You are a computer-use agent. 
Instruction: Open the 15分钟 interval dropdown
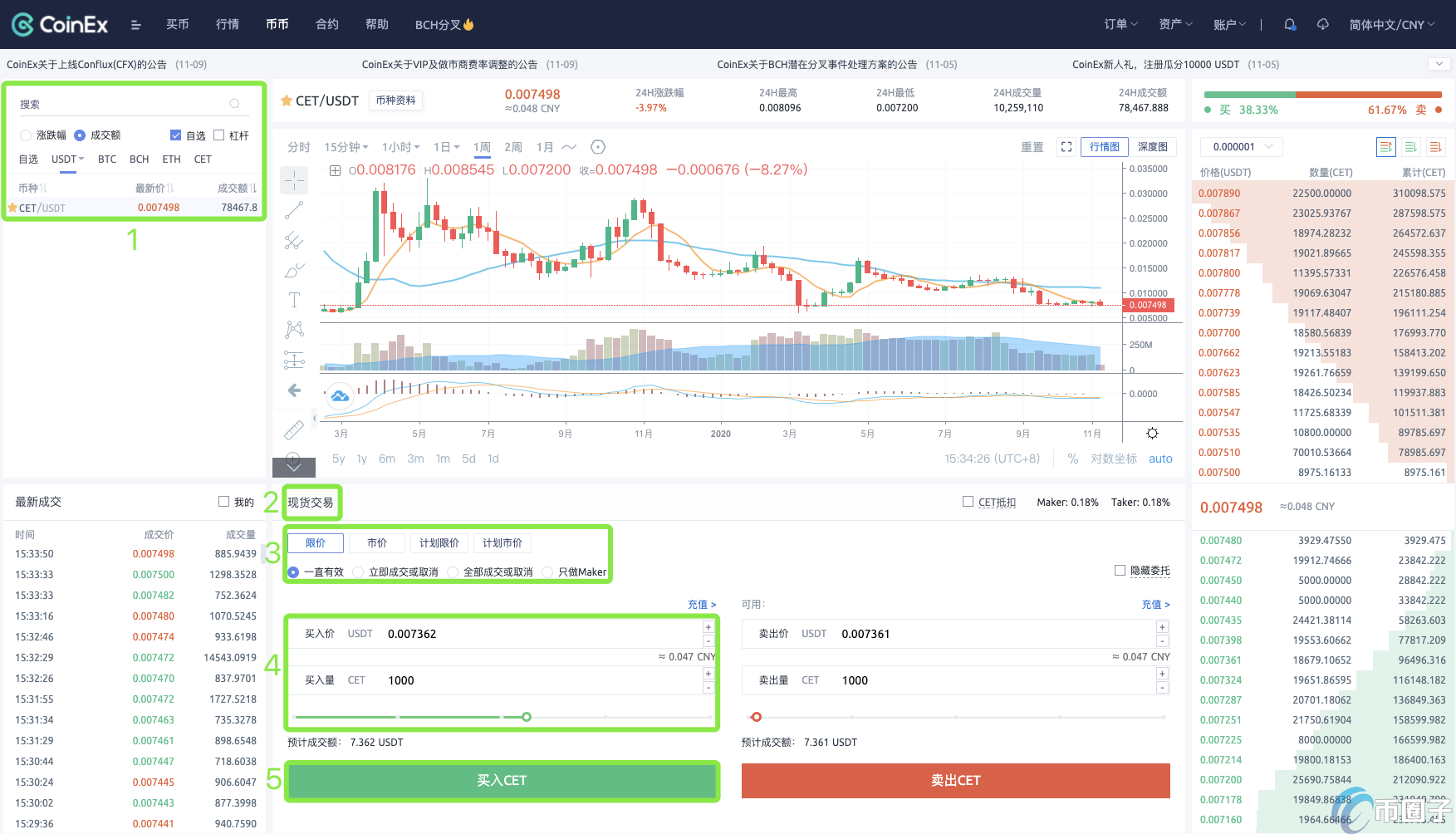pyautogui.click(x=346, y=147)
